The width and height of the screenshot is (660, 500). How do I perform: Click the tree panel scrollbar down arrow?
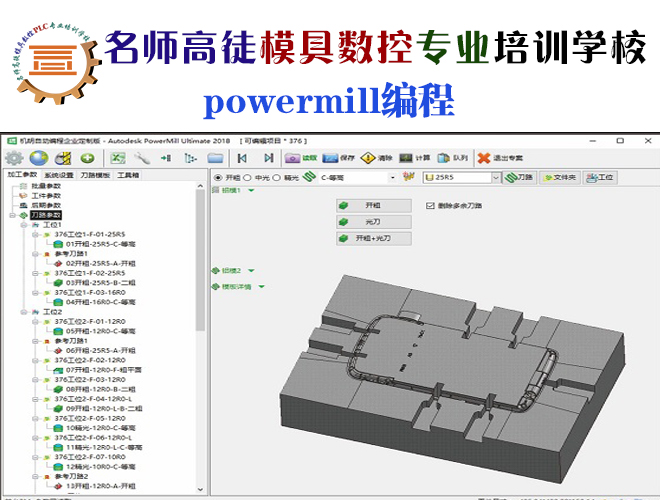(200, 489)
